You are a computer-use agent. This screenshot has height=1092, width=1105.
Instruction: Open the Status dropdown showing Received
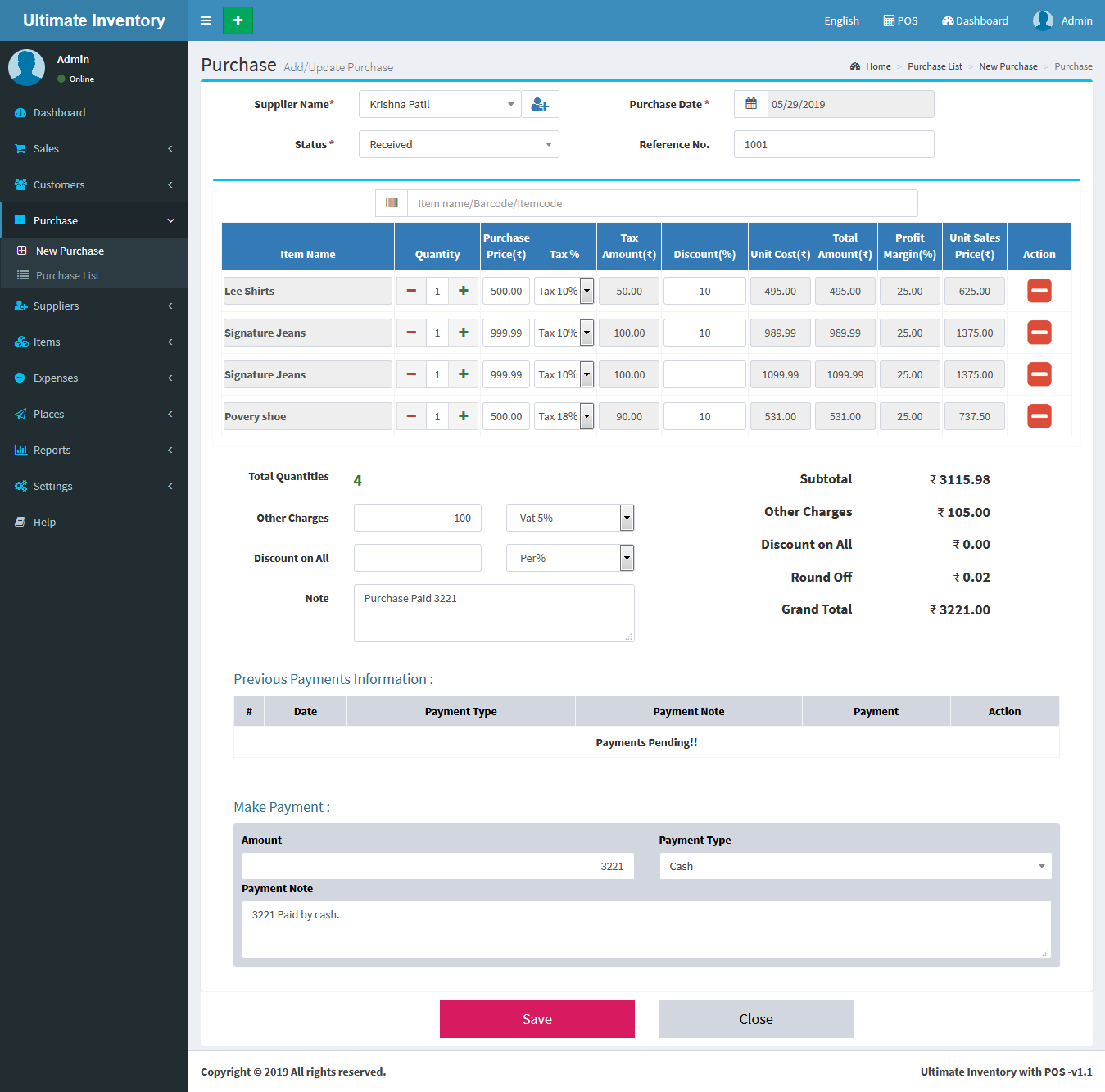[x=459, y=144]
